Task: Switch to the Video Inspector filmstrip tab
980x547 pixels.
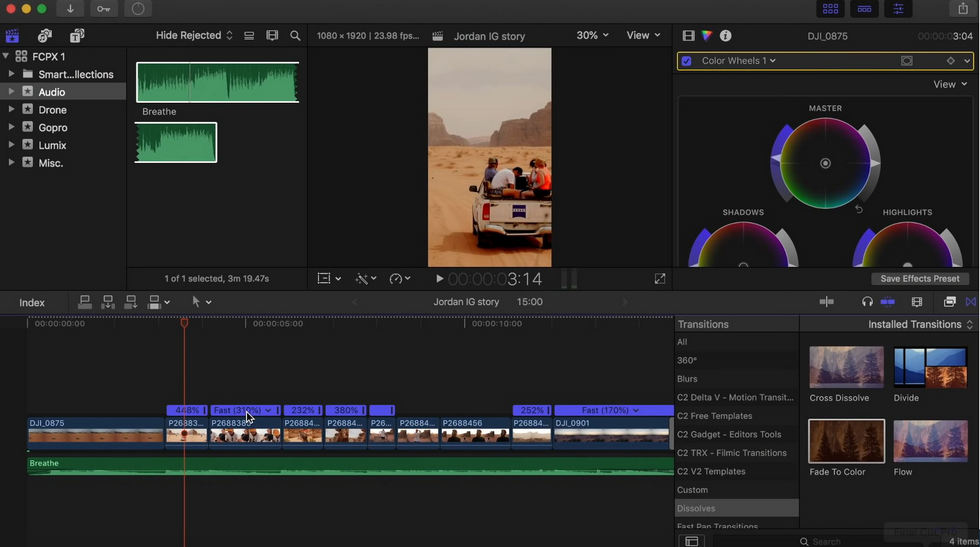Action: (688, 36)
